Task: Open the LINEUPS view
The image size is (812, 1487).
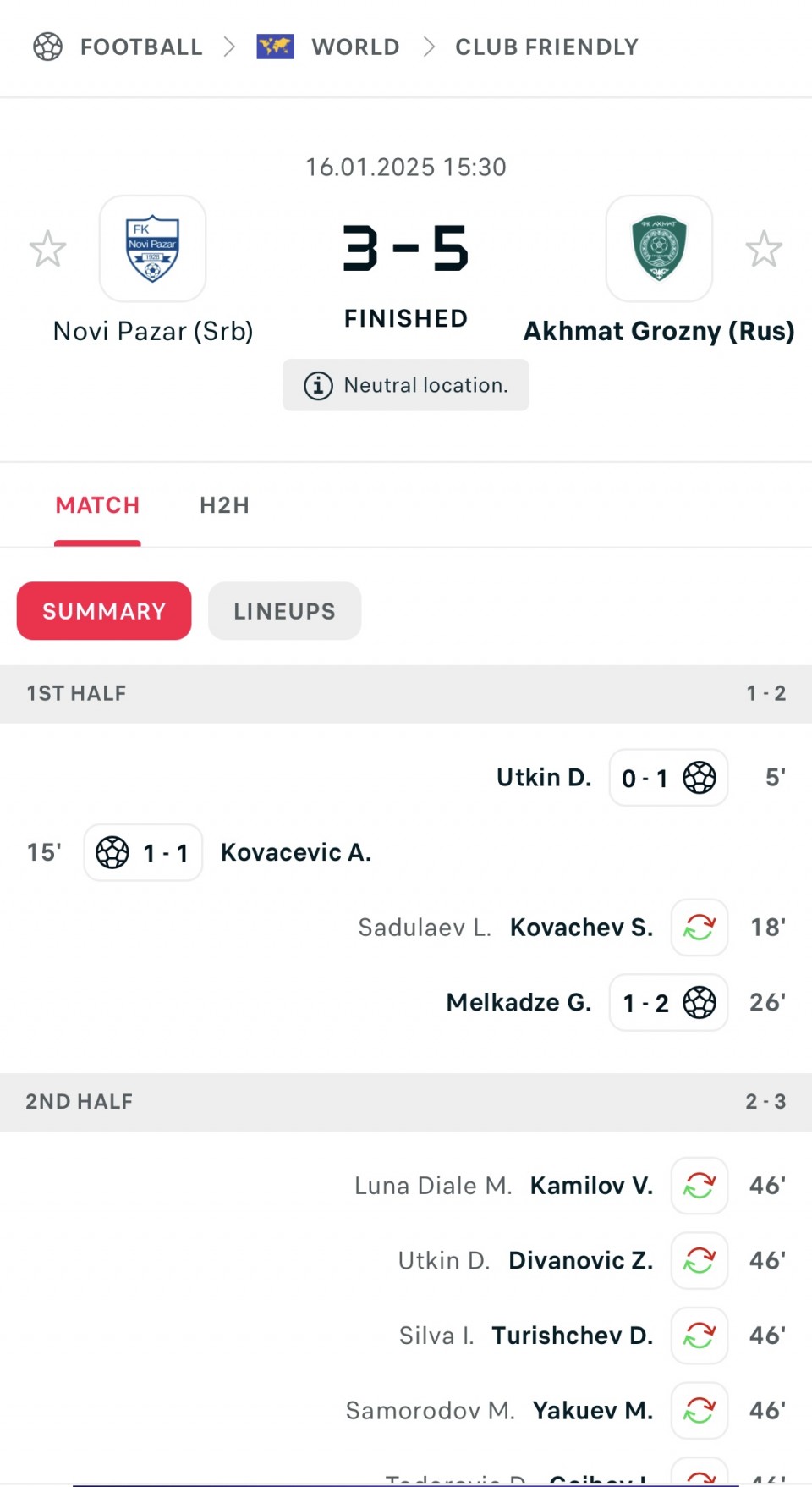Action: (x=284, y=611)
